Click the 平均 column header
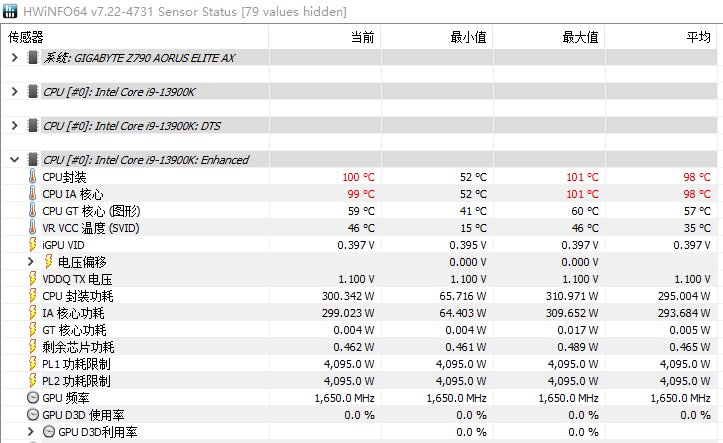 pyautogui.click(x=661, y=37)
